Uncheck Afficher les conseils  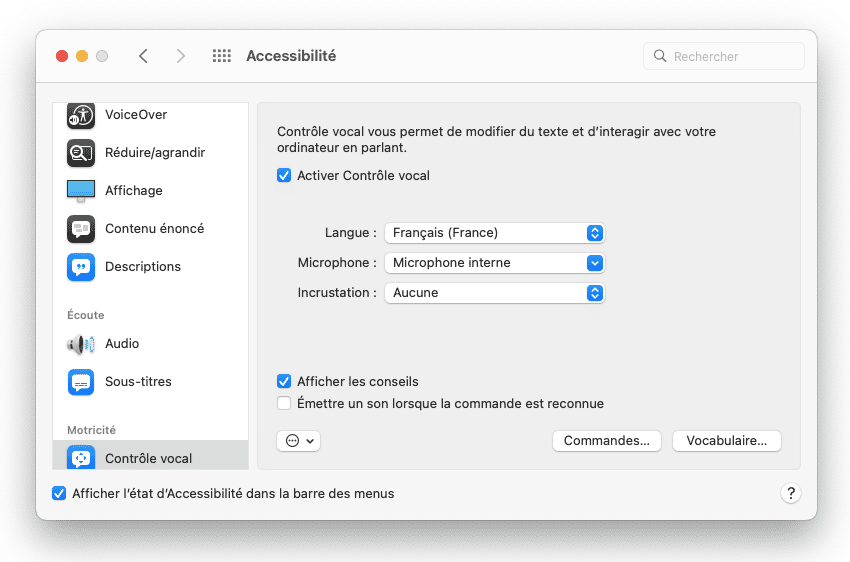[x=284, y=382]
